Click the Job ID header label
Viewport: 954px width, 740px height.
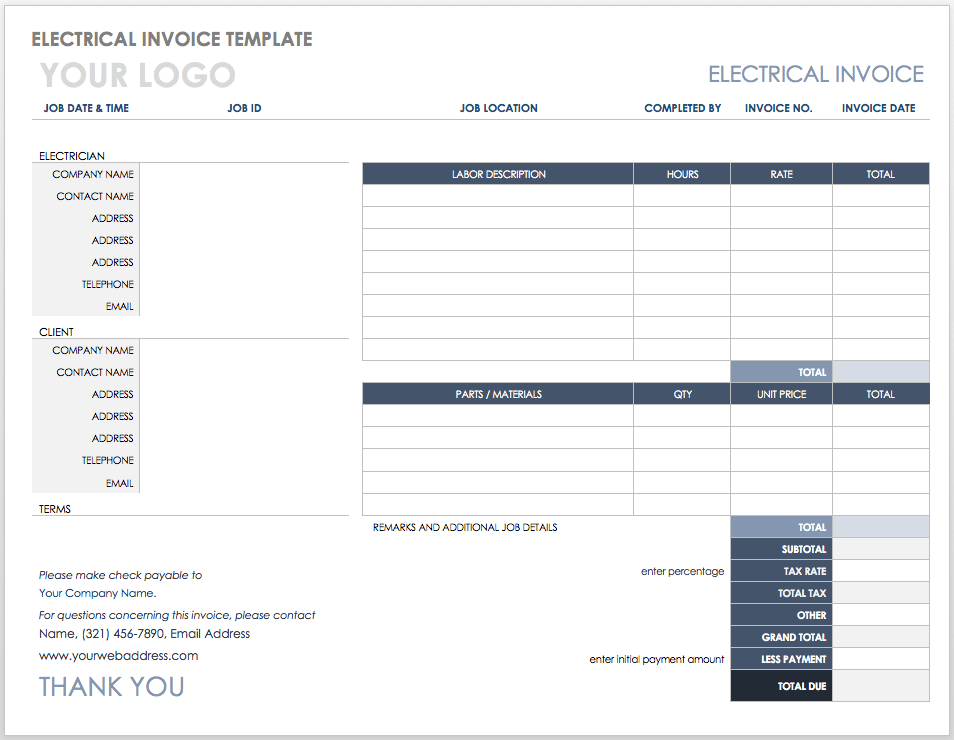tap(244, 108)
